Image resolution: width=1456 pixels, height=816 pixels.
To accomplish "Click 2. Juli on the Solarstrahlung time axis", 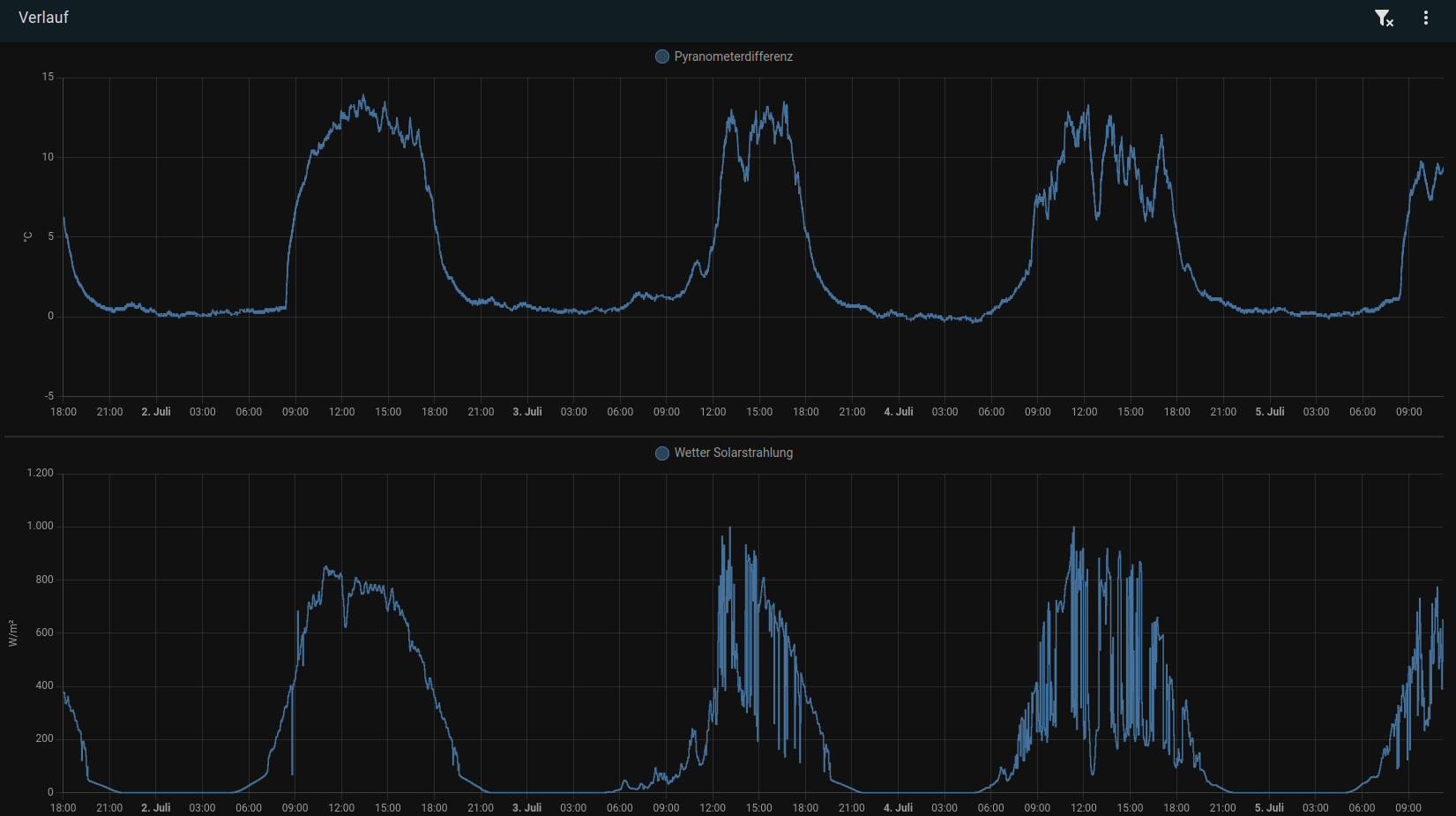I will (156, 808).
